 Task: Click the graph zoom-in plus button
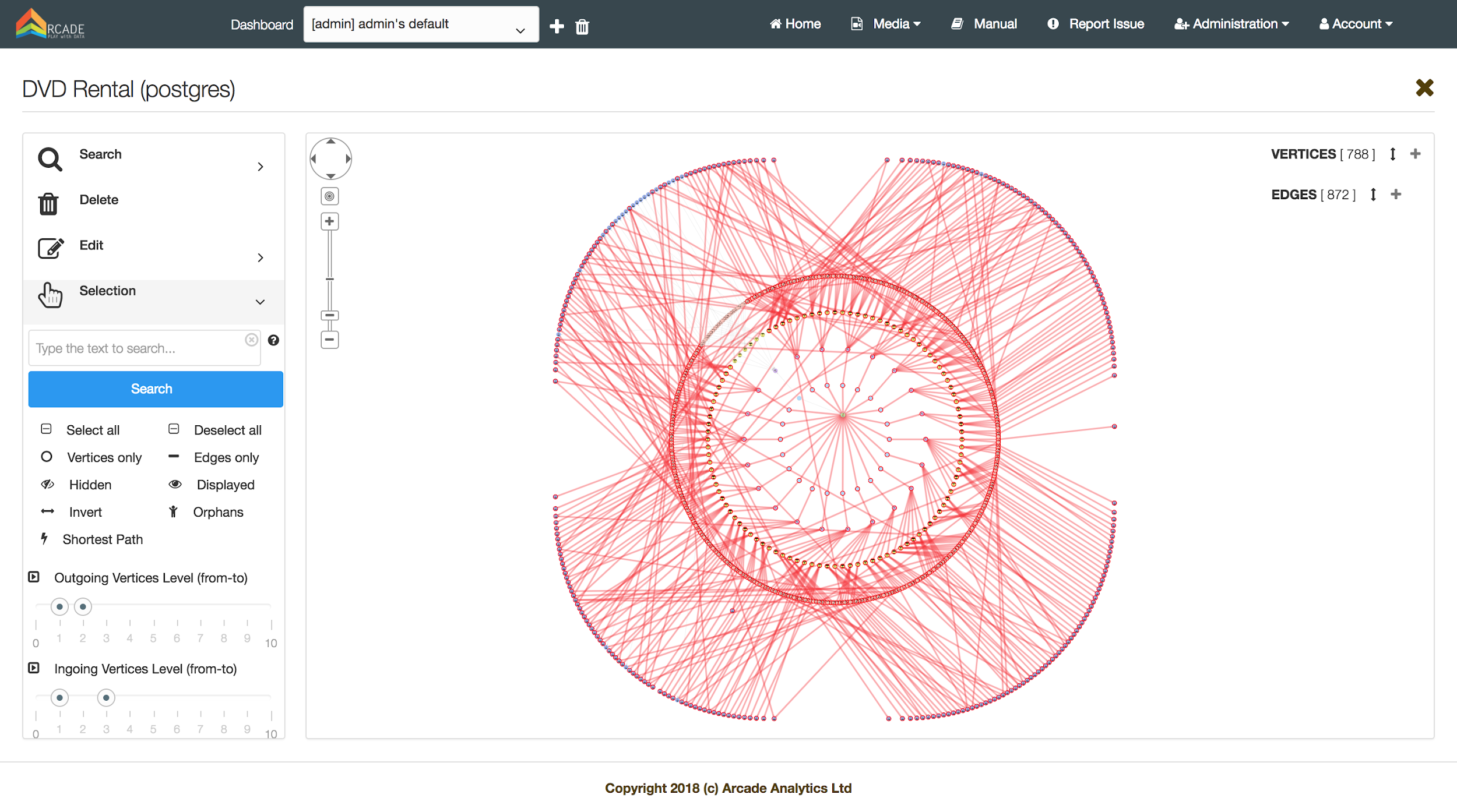329,221
